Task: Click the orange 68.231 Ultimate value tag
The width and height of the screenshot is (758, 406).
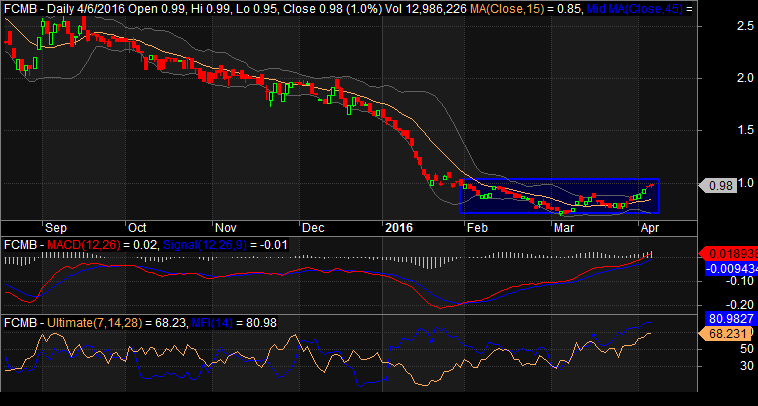Action: [x=725, y=334]
